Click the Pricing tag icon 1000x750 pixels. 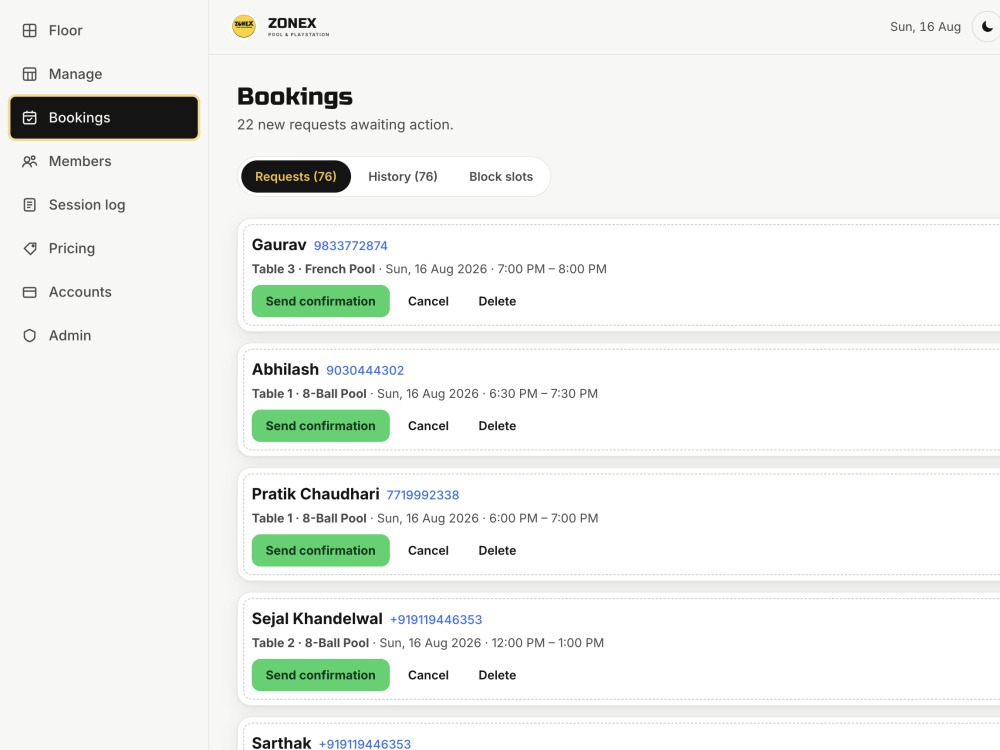point(29,248)
